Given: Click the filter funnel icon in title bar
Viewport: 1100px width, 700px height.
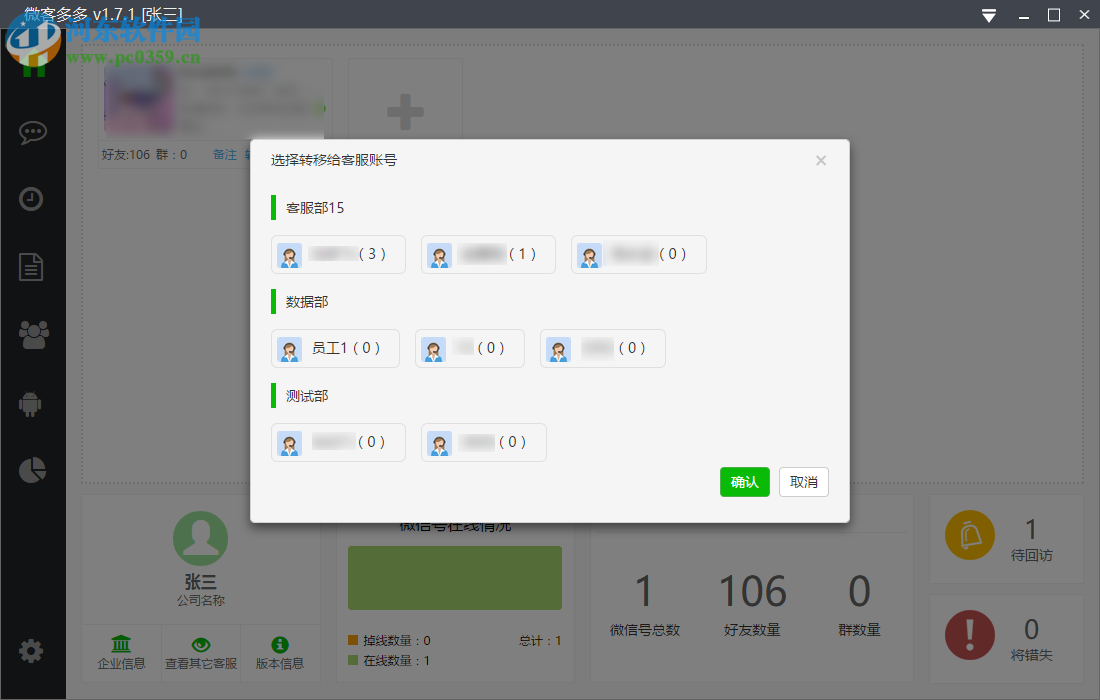Looking at the screenshot, I should coord(988,15).
